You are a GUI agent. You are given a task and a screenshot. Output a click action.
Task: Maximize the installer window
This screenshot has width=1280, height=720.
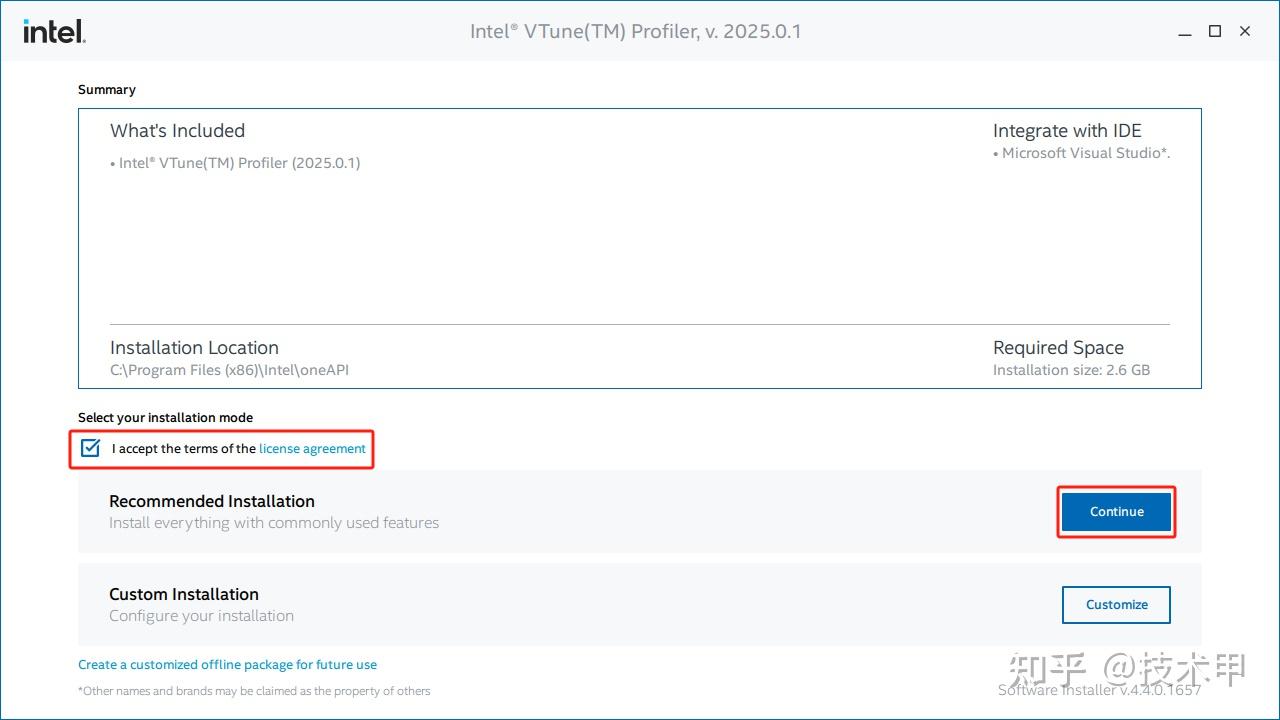click(1214, 31)
